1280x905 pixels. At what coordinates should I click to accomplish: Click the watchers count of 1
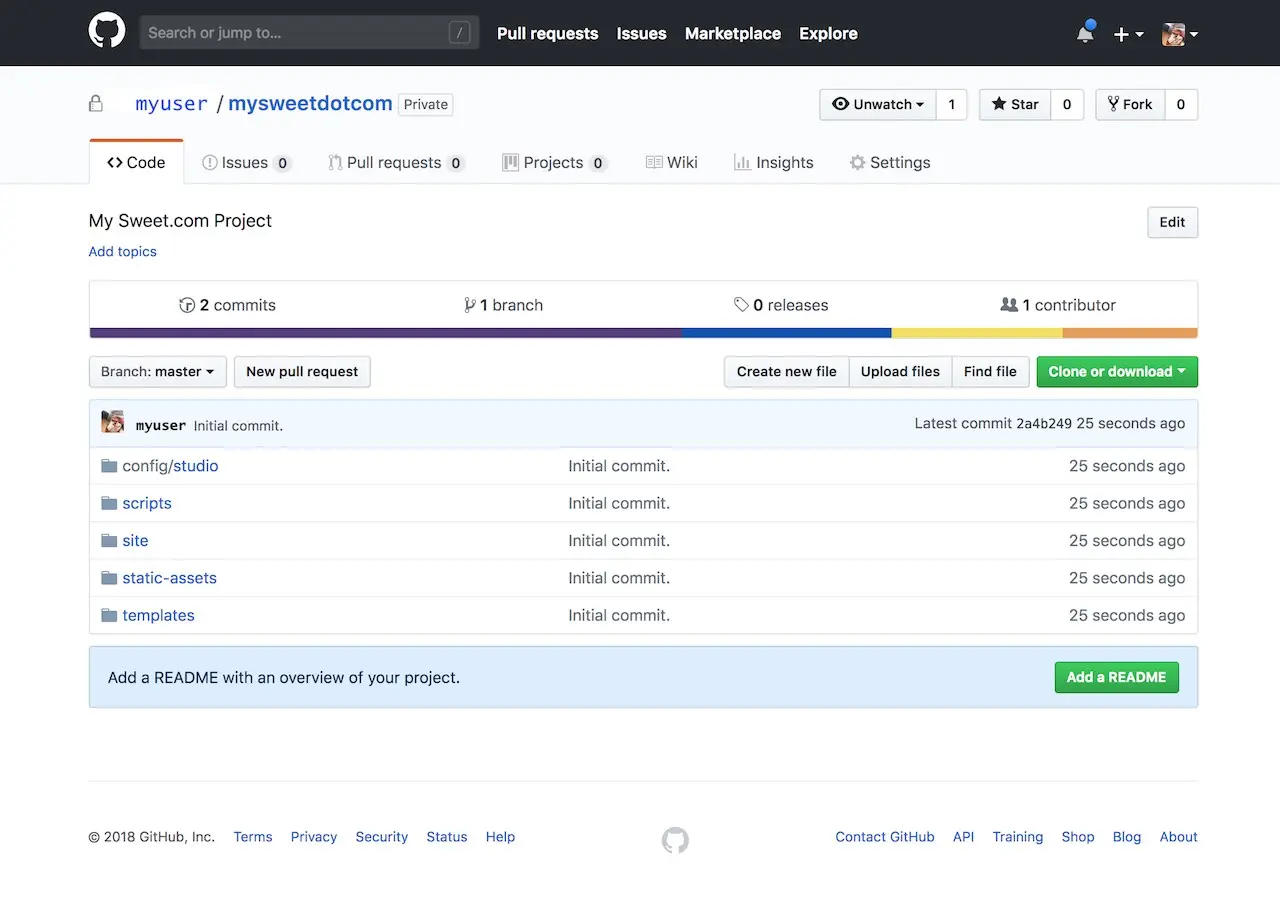tap(951, 104)
